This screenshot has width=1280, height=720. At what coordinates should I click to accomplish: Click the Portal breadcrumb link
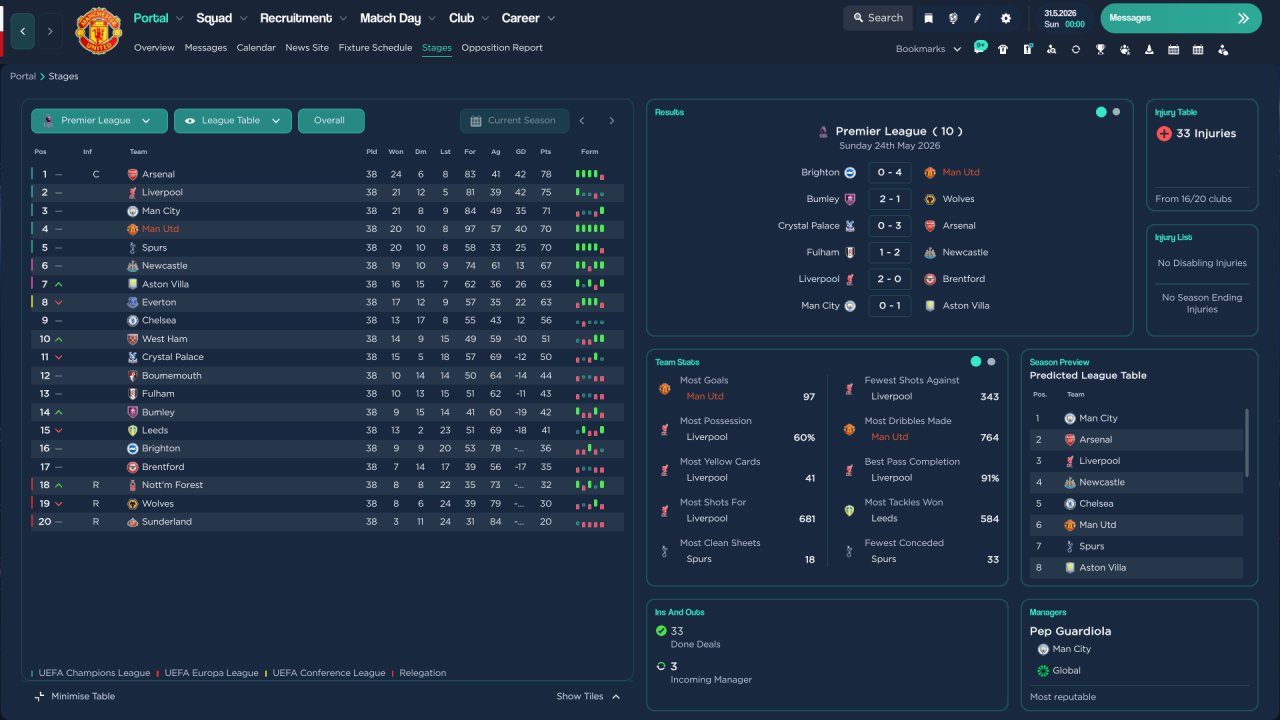pyautogui.click(x=23, y=76)
